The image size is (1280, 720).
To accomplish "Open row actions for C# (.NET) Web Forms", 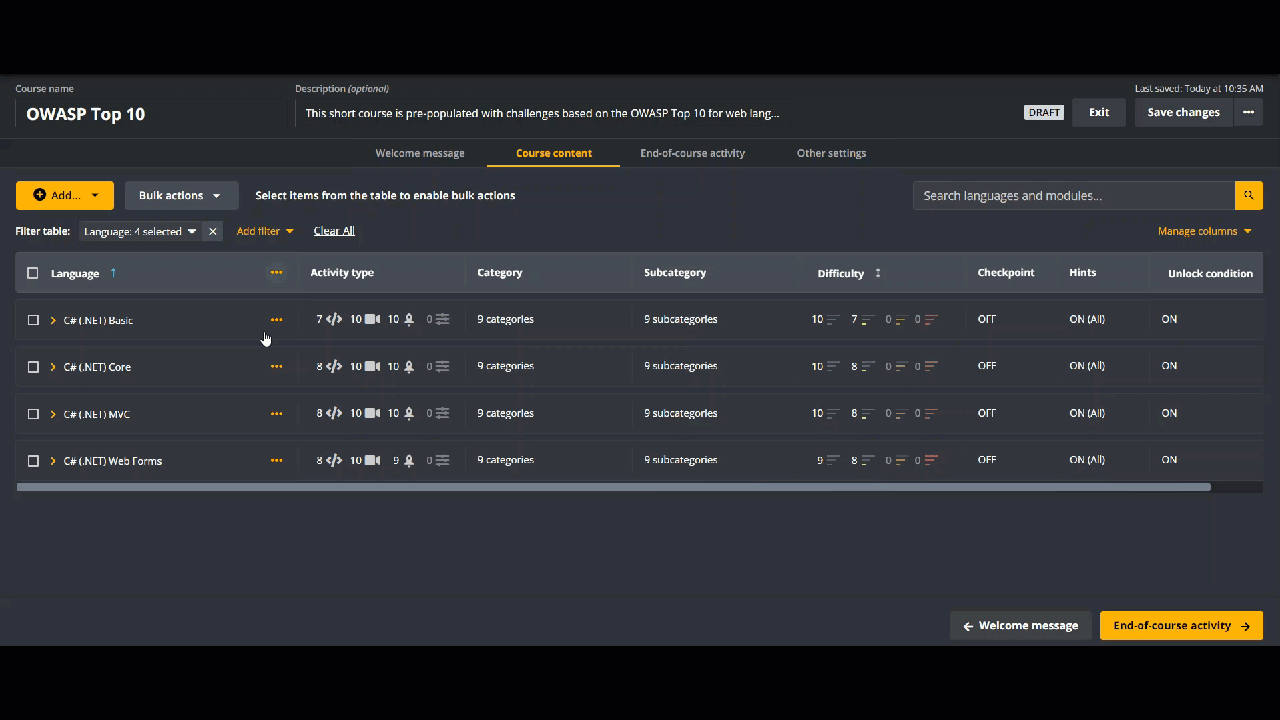I will (x=276, y=461).
